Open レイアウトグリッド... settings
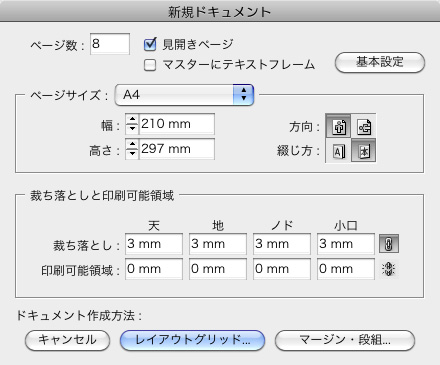The height and width of the screenshot is (365, 440). click(192, 340)
